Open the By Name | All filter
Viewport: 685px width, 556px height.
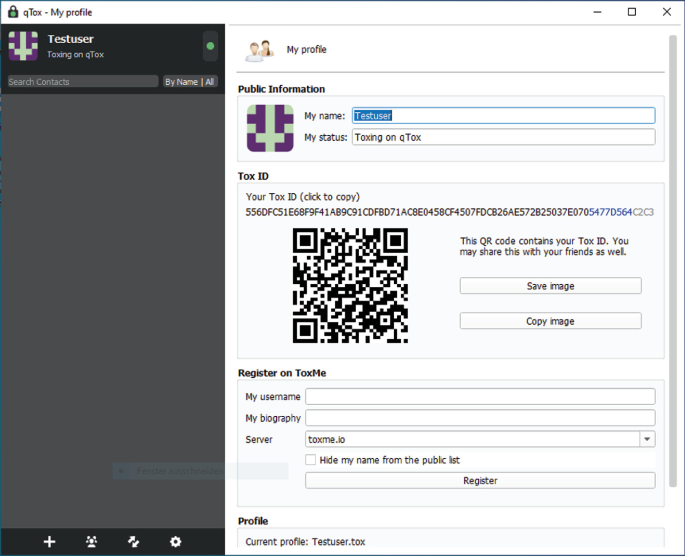tap(190, 82)
